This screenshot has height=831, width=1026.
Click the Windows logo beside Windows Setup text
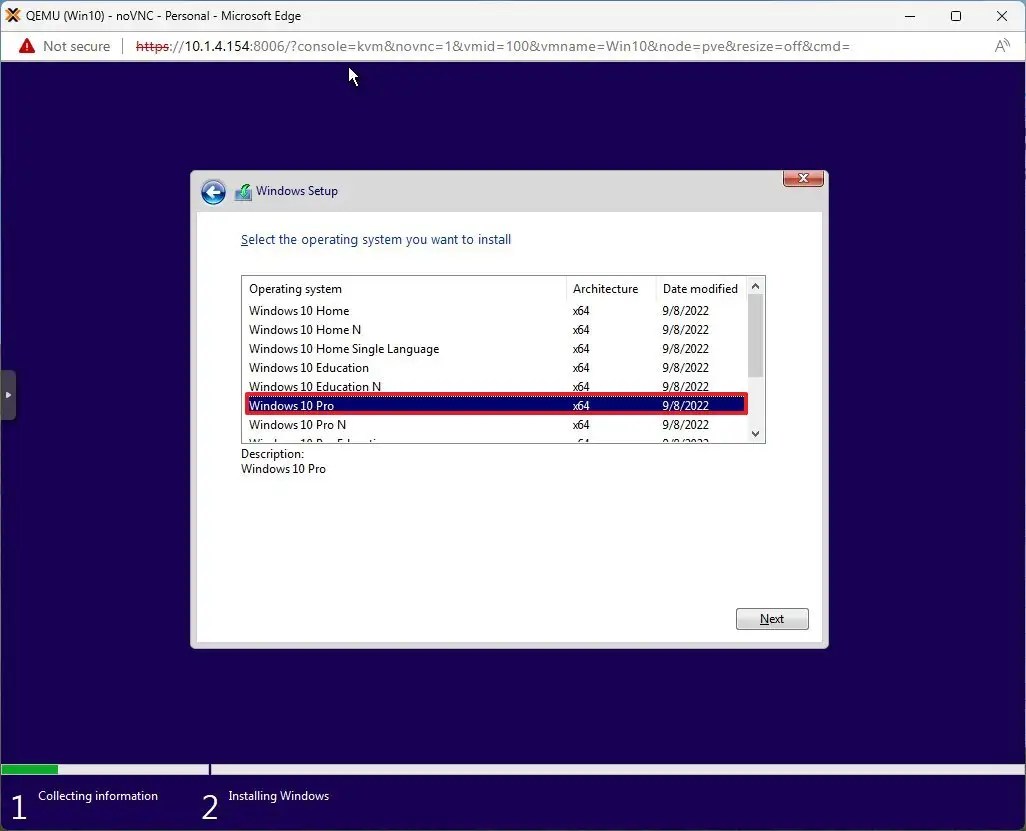tap(243, 191)
